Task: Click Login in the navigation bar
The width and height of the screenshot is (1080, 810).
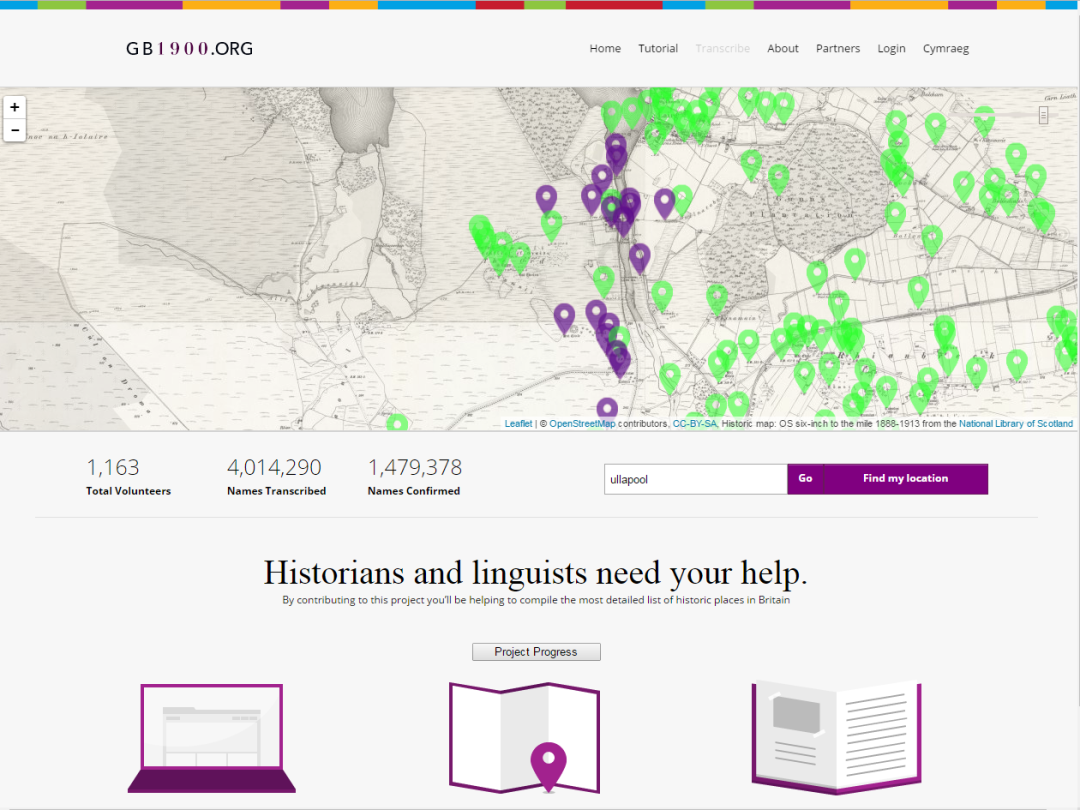Action: (x=891, y=48)
